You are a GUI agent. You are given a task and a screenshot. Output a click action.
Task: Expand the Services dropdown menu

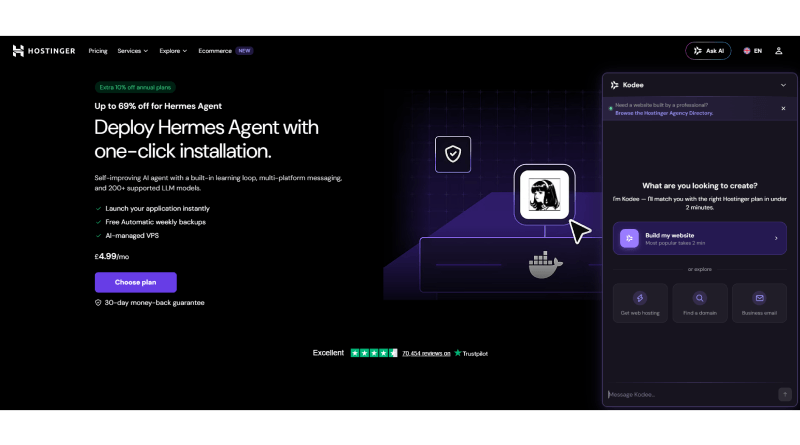(133, 51)
